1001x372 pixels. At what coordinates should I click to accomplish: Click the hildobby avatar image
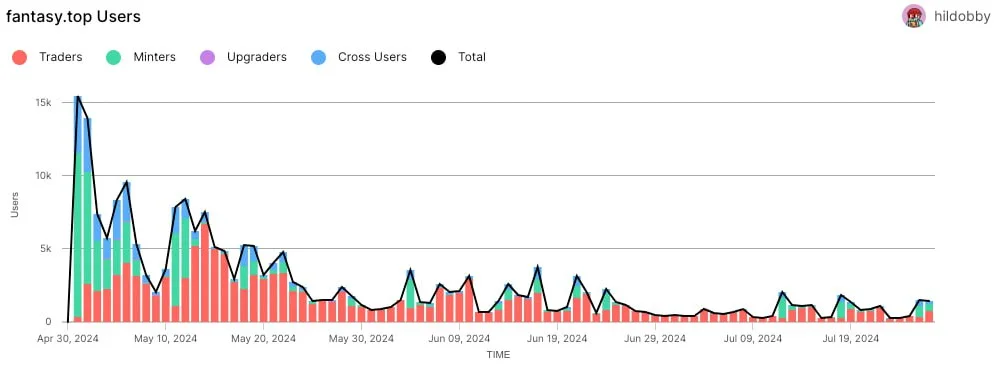coord(914,16)
